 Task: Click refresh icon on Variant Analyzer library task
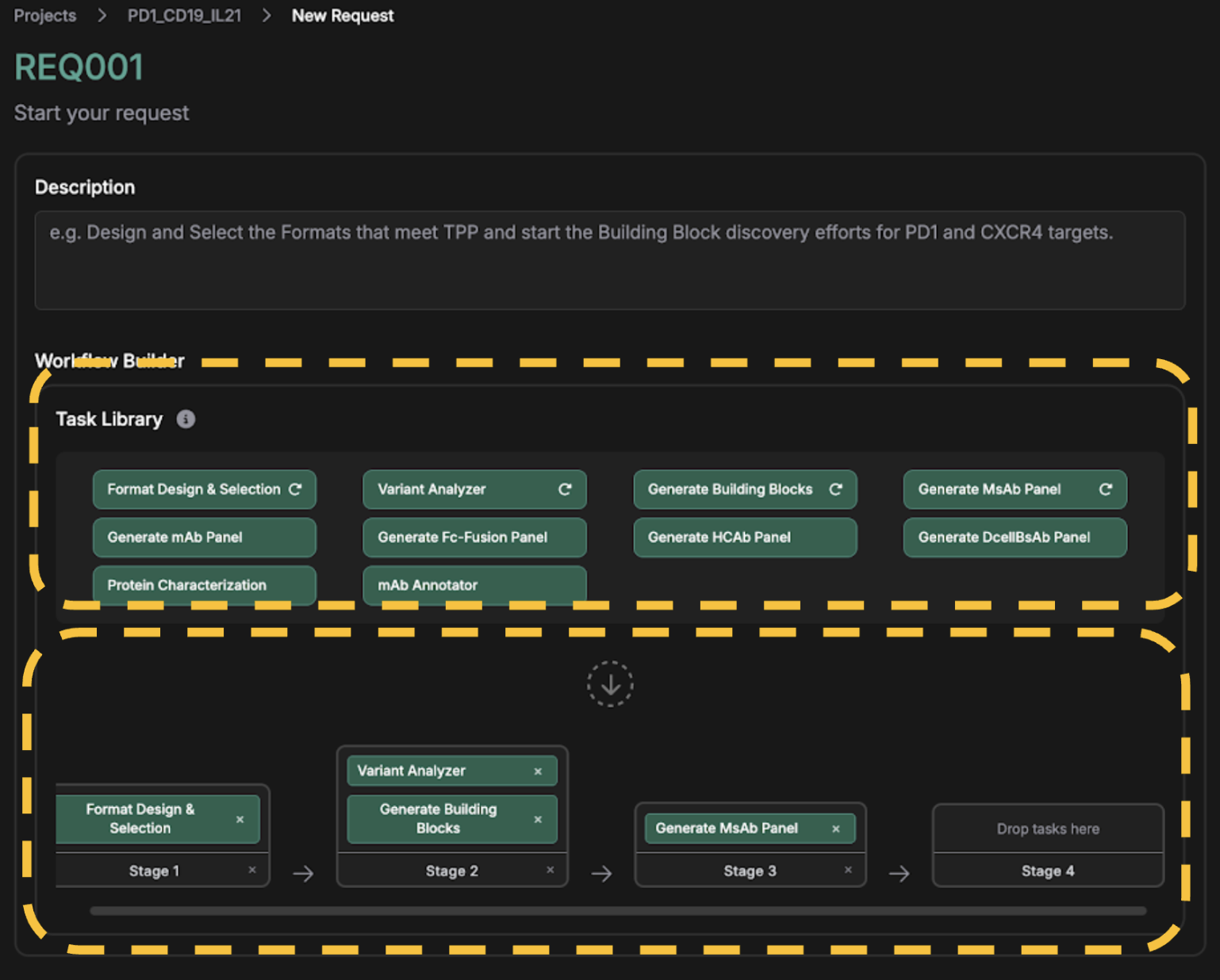click(x=565, y=489)
